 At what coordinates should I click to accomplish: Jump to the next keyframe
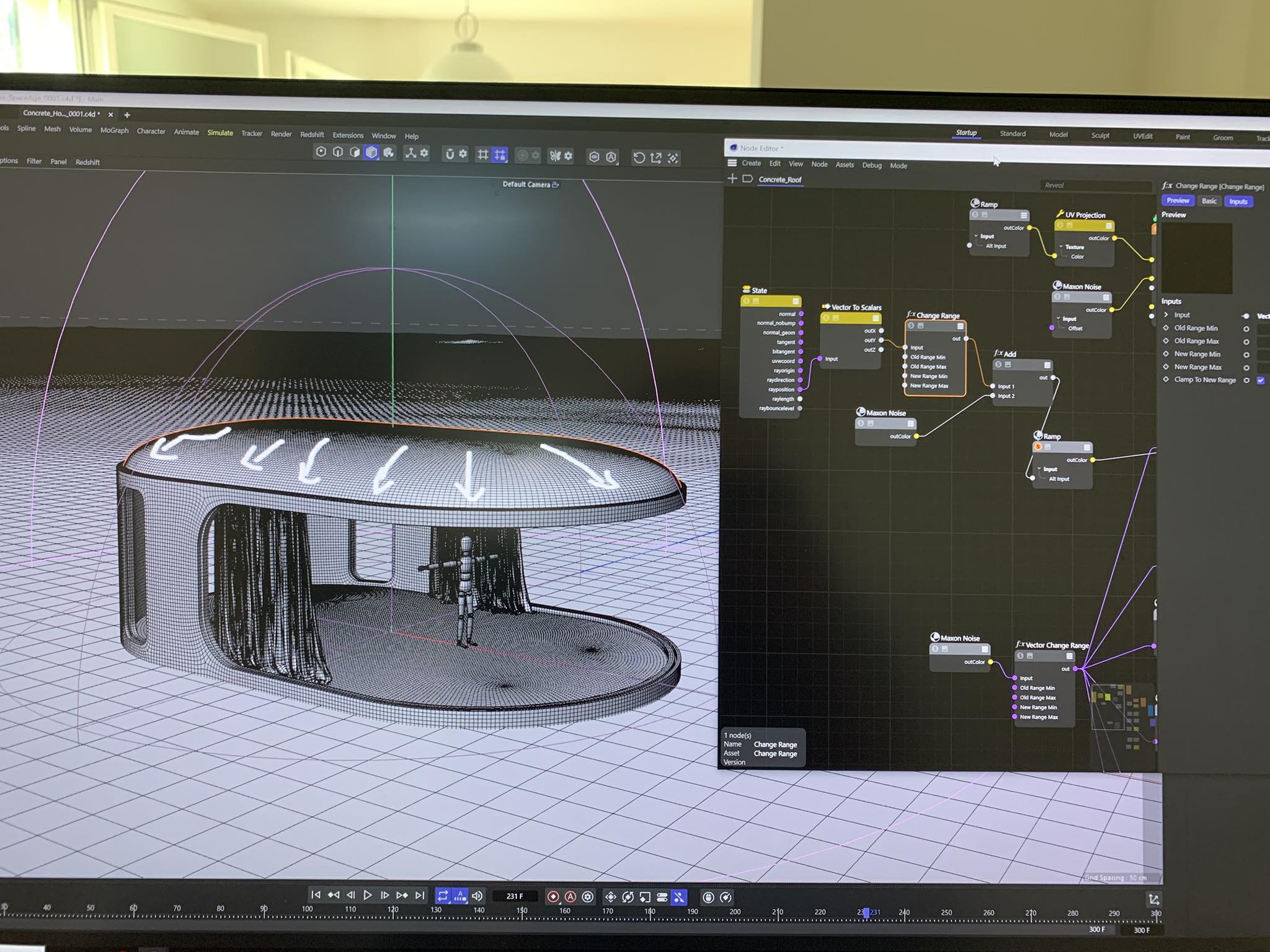pyautogui.click(x=402, y=895)
